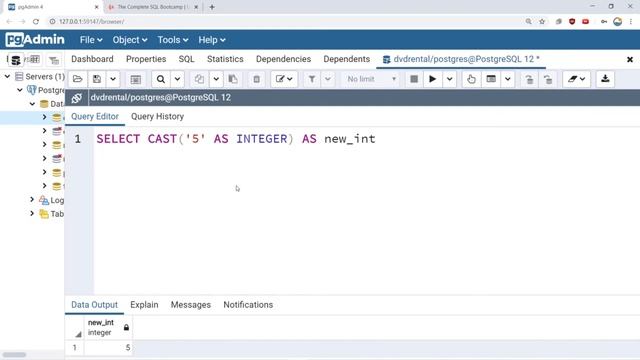
Task: Select the dvdrental/postgres@PostgreSQL 12 query tab
Action: click(x=461, y=59)
